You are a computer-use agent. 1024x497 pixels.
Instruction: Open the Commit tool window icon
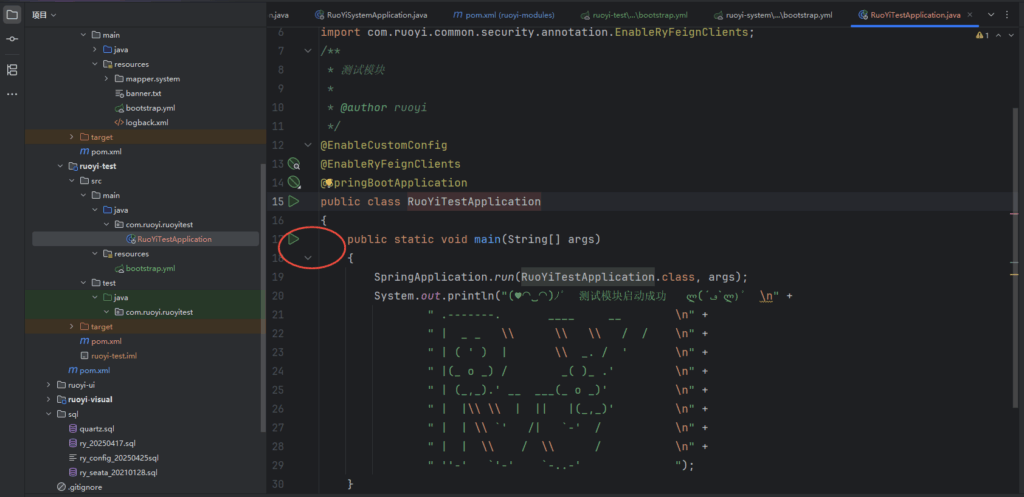12,38
